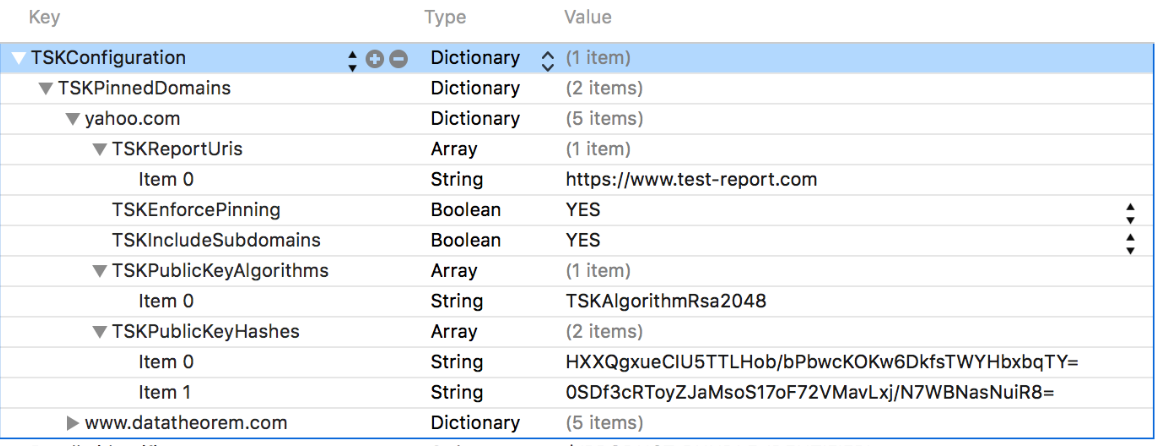Image resolution: width=1159 pixels, height=446 pixels.
Task: Toggle TSKIncludeSubdomains boolean value stepper
Action: pyautogui.click(x=1130, y=241)
